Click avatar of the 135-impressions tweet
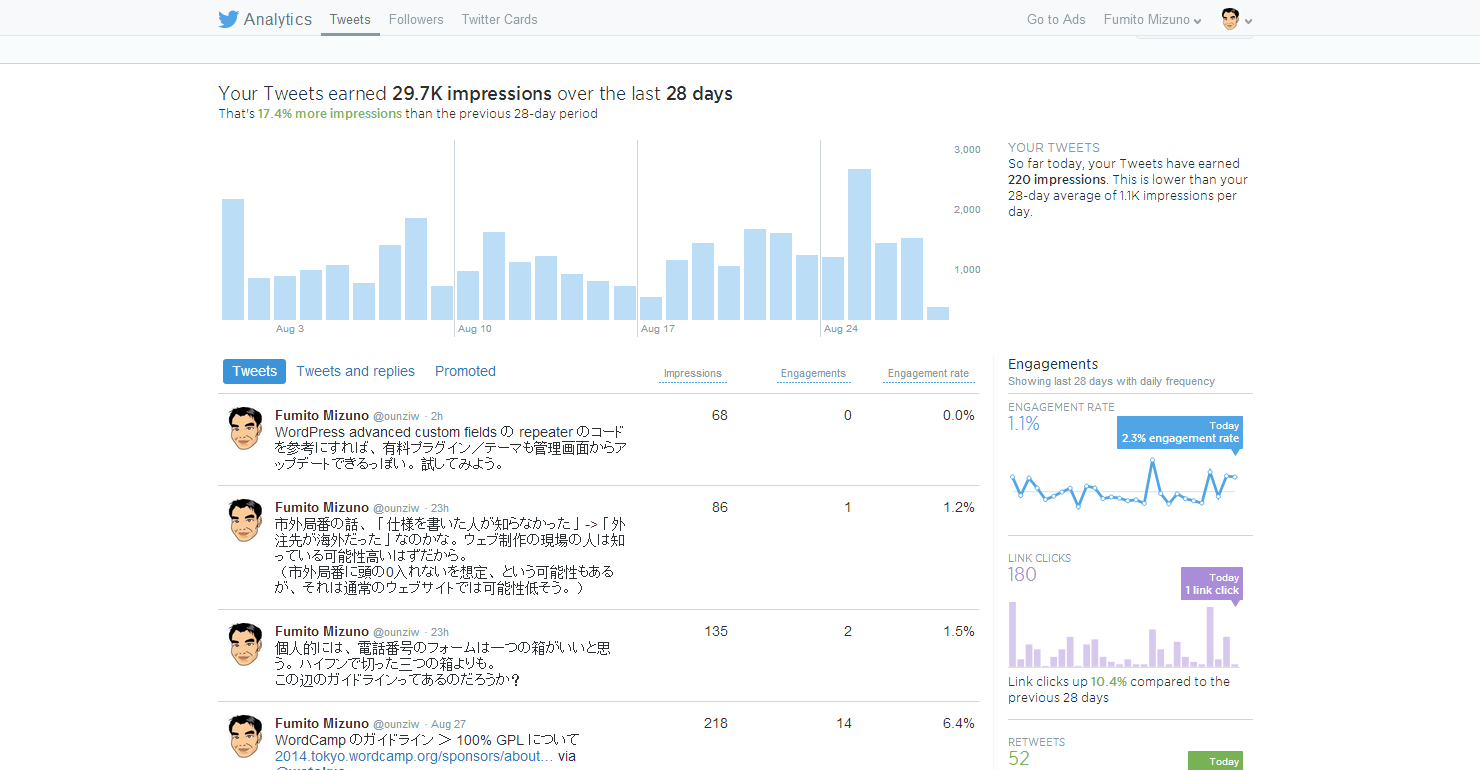Viewport: 1480px width, 770px height. click(245, 644)
